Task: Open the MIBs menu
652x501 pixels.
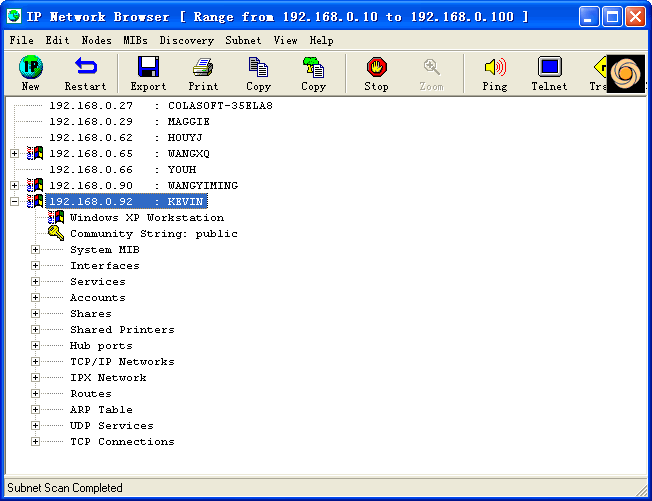Action: click(x=135, y=40)
